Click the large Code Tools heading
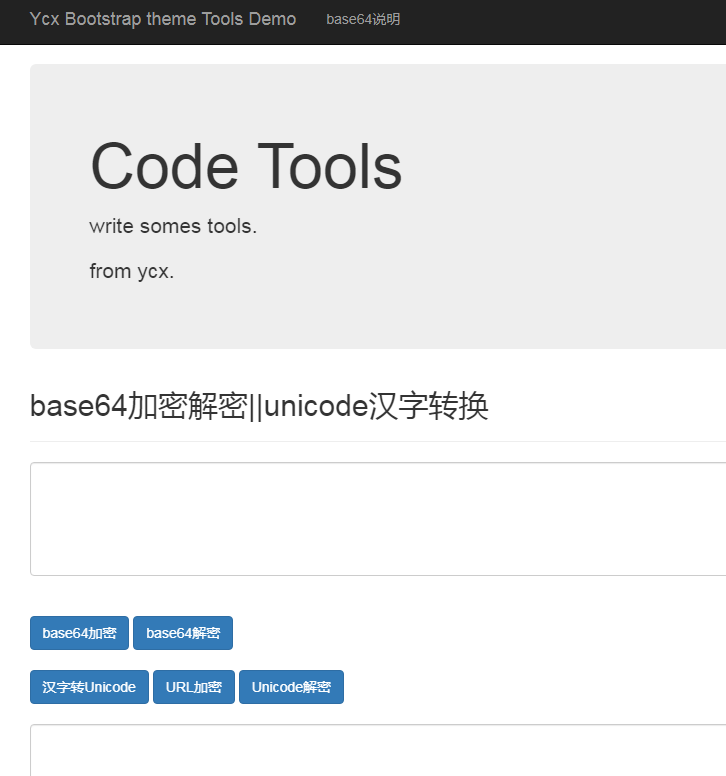726x776 pixels. tap(246, 166)
